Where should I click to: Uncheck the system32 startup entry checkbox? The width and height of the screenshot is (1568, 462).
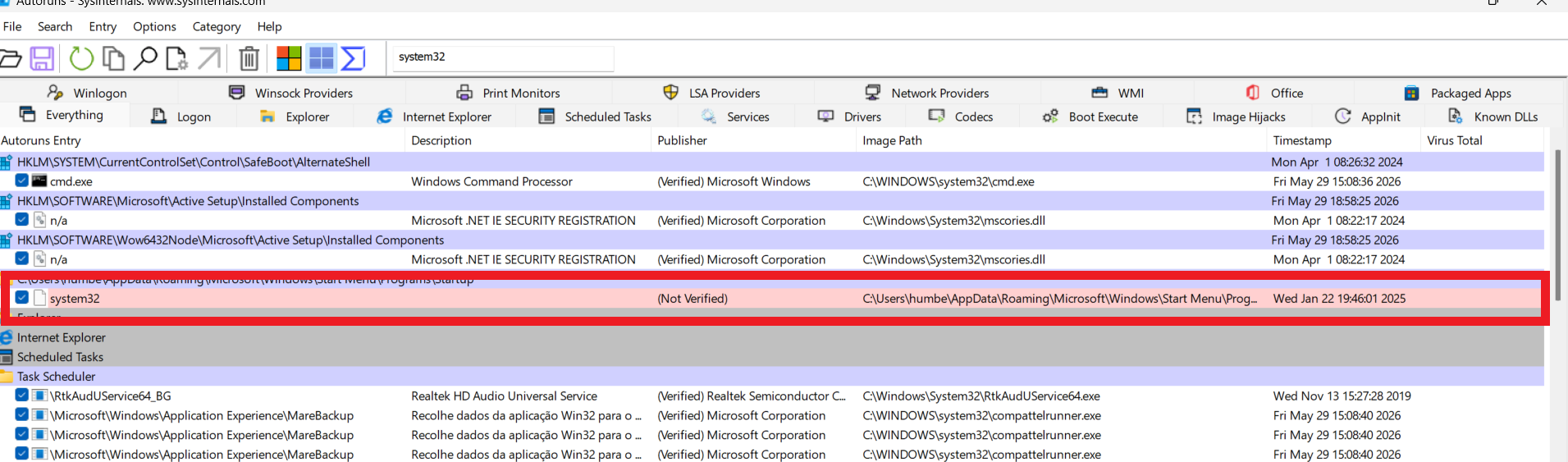pyautogui.click(x=22, y=297)
